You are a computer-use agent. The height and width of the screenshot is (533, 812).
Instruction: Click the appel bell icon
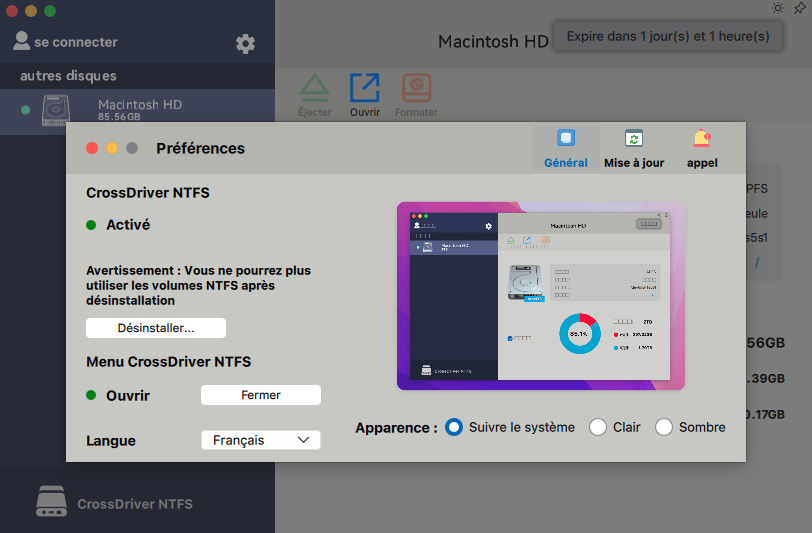tap(702, 138)
